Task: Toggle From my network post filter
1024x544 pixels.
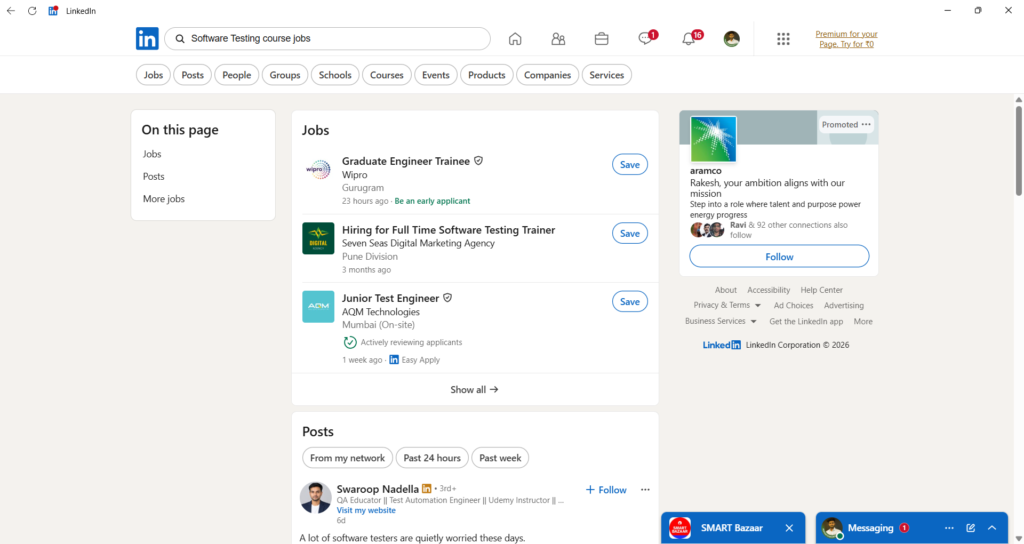Action: click(x=347, y=458)
